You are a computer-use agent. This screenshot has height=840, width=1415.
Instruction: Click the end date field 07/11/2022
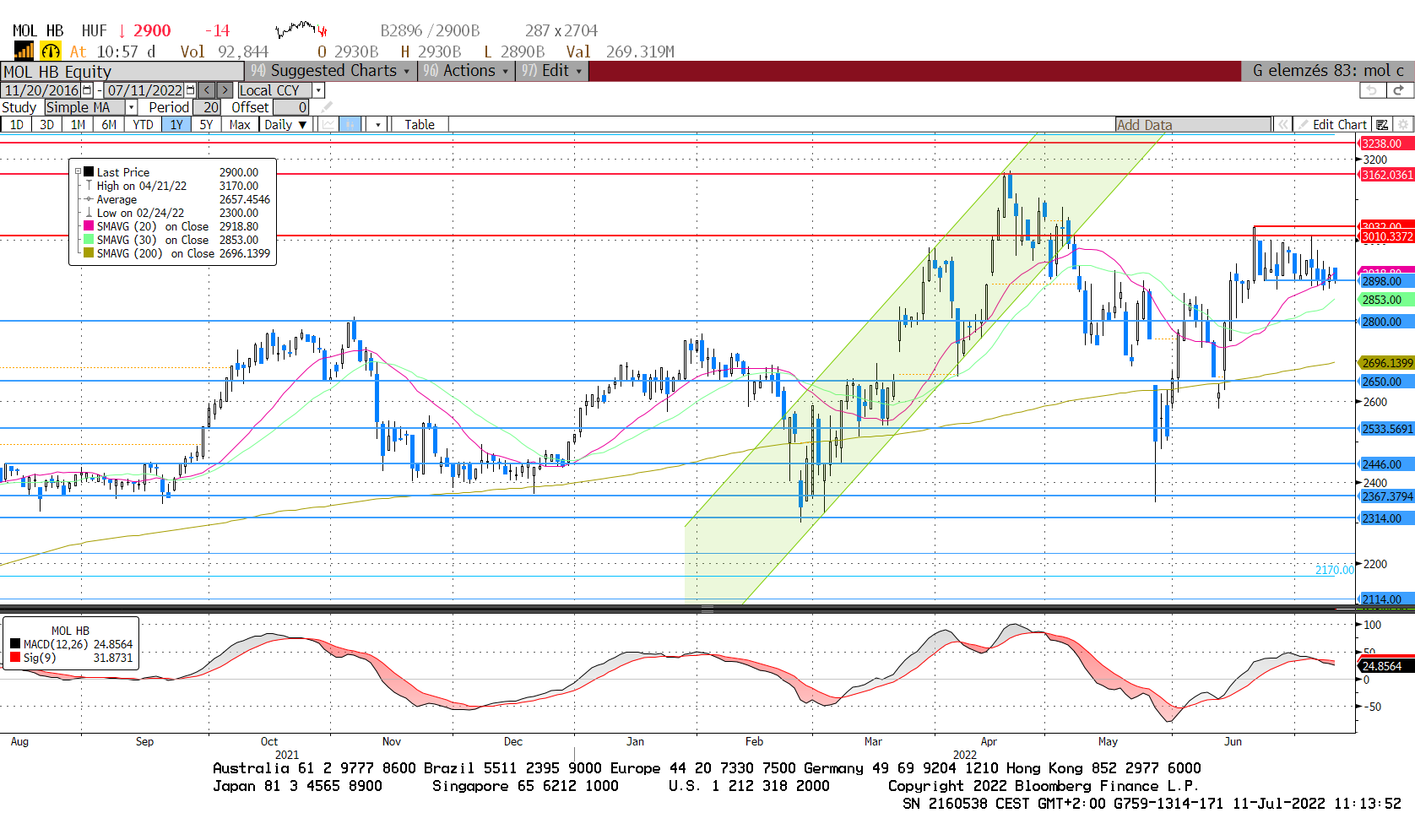point(144,90)
